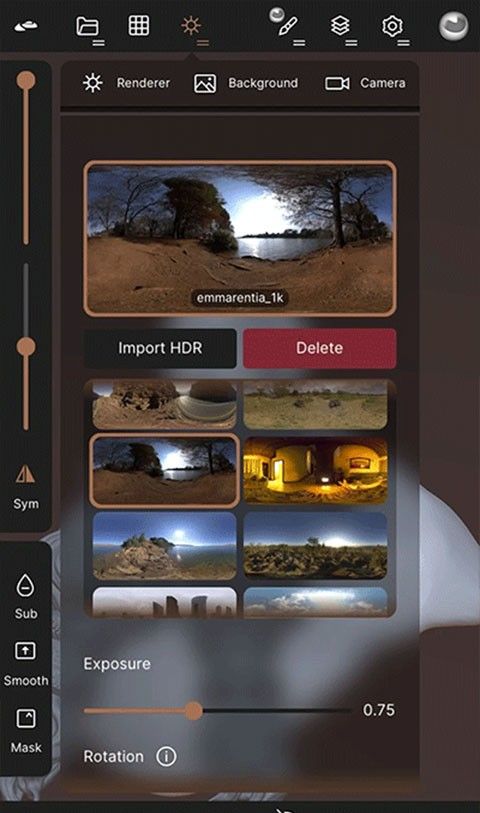
Task: Open the layers stack icon
Action: [340, 26]
